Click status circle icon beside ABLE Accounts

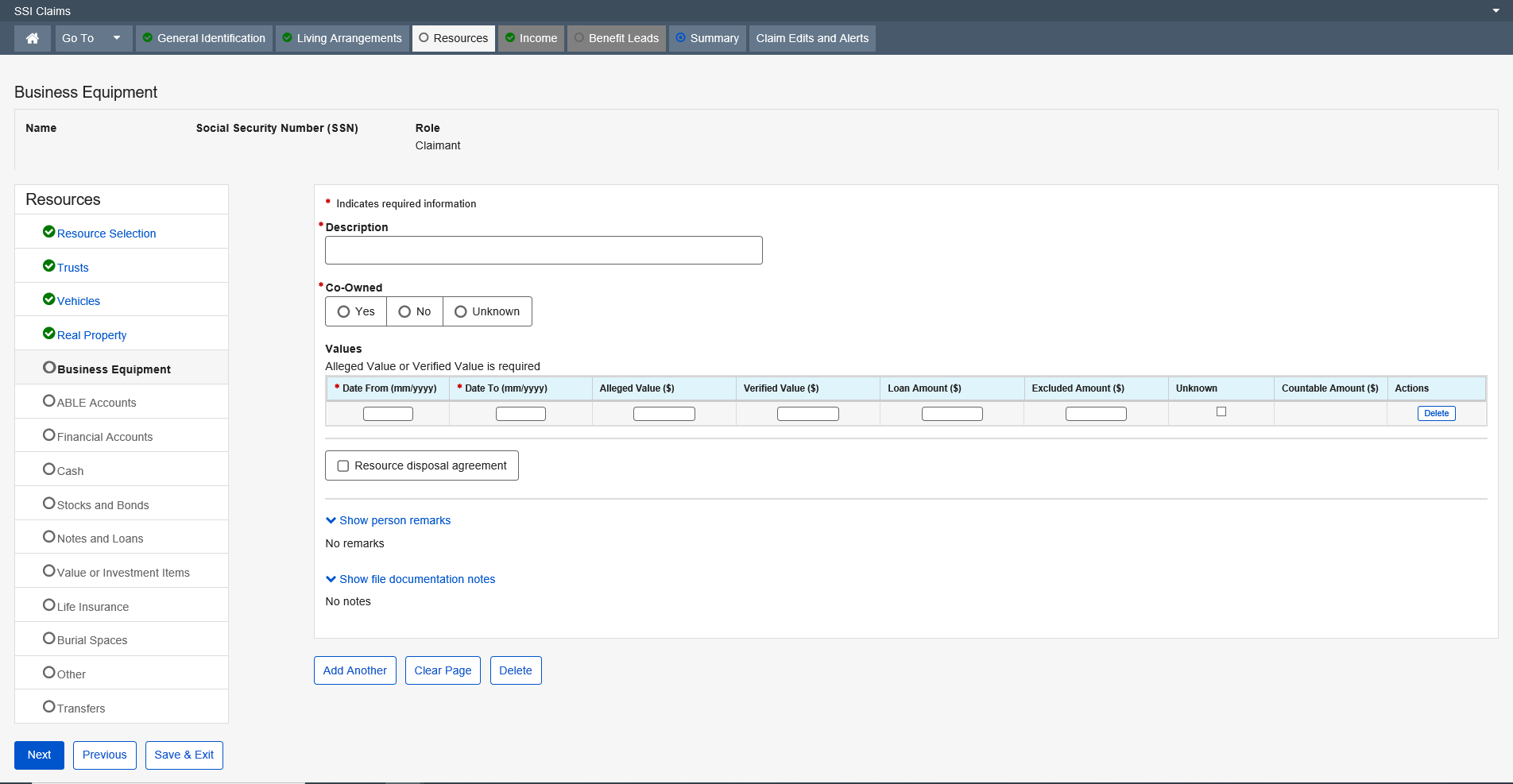coord(48,401)
